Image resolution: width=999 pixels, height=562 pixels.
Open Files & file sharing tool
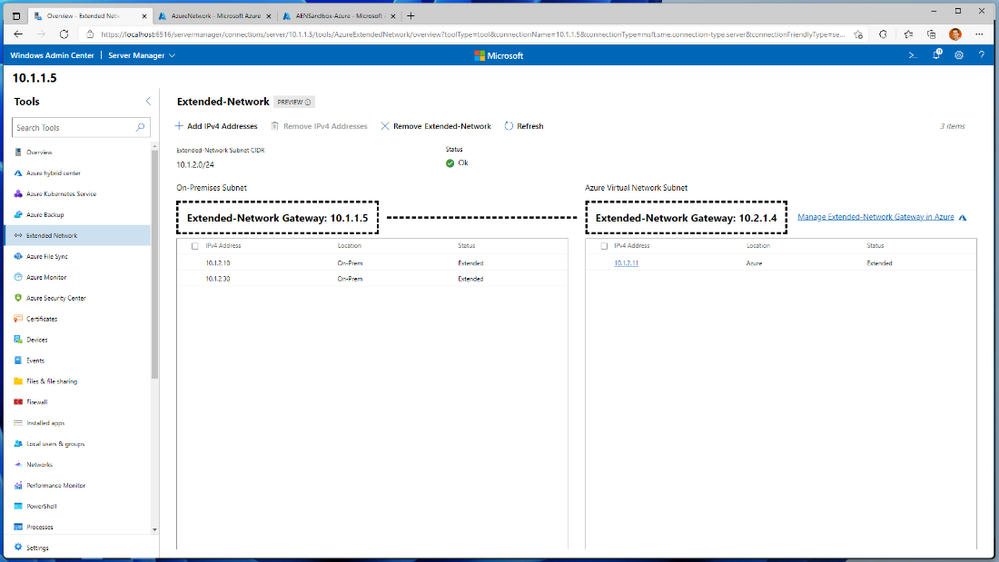[51, 381]
